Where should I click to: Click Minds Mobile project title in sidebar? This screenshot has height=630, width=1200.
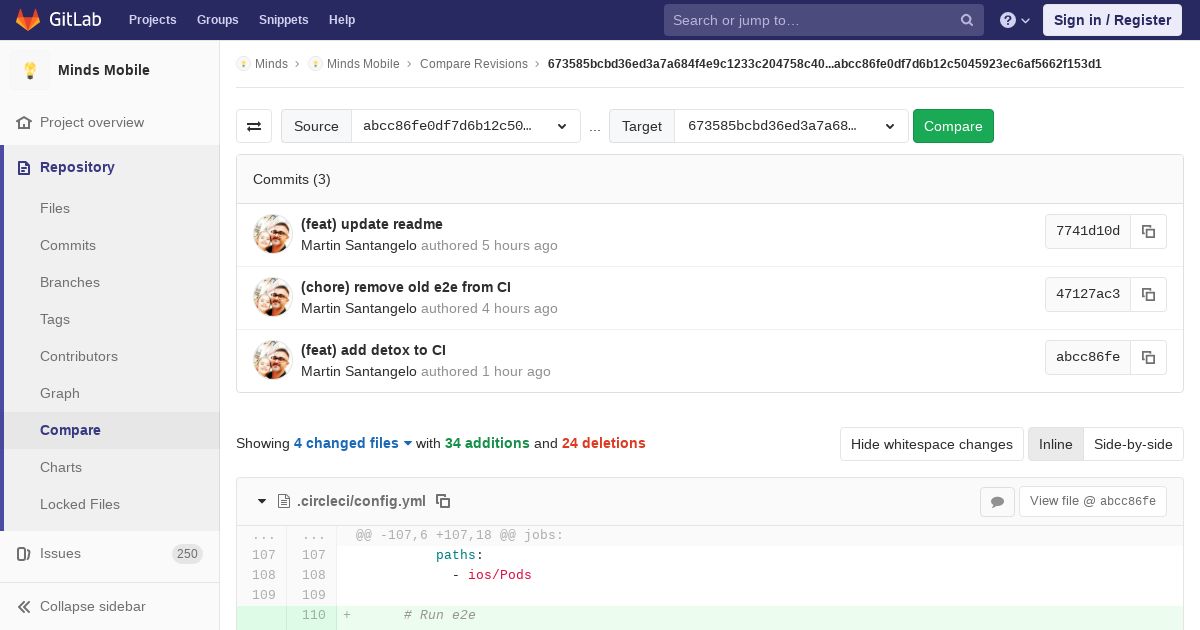coord(104,70)
